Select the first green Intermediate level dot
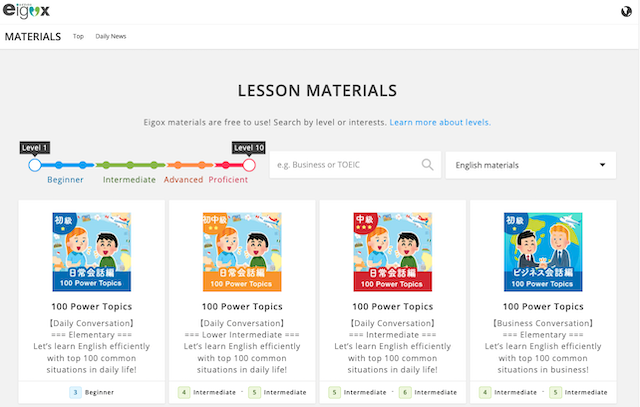 (106, 165)
